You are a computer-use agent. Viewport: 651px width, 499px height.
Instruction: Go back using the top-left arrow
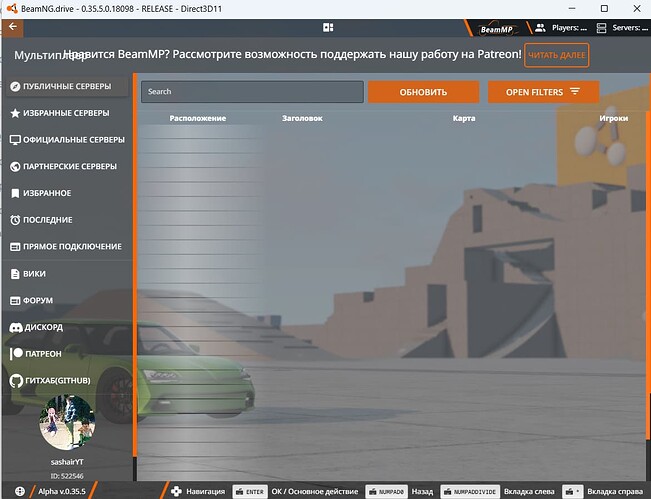click(13, 27)
